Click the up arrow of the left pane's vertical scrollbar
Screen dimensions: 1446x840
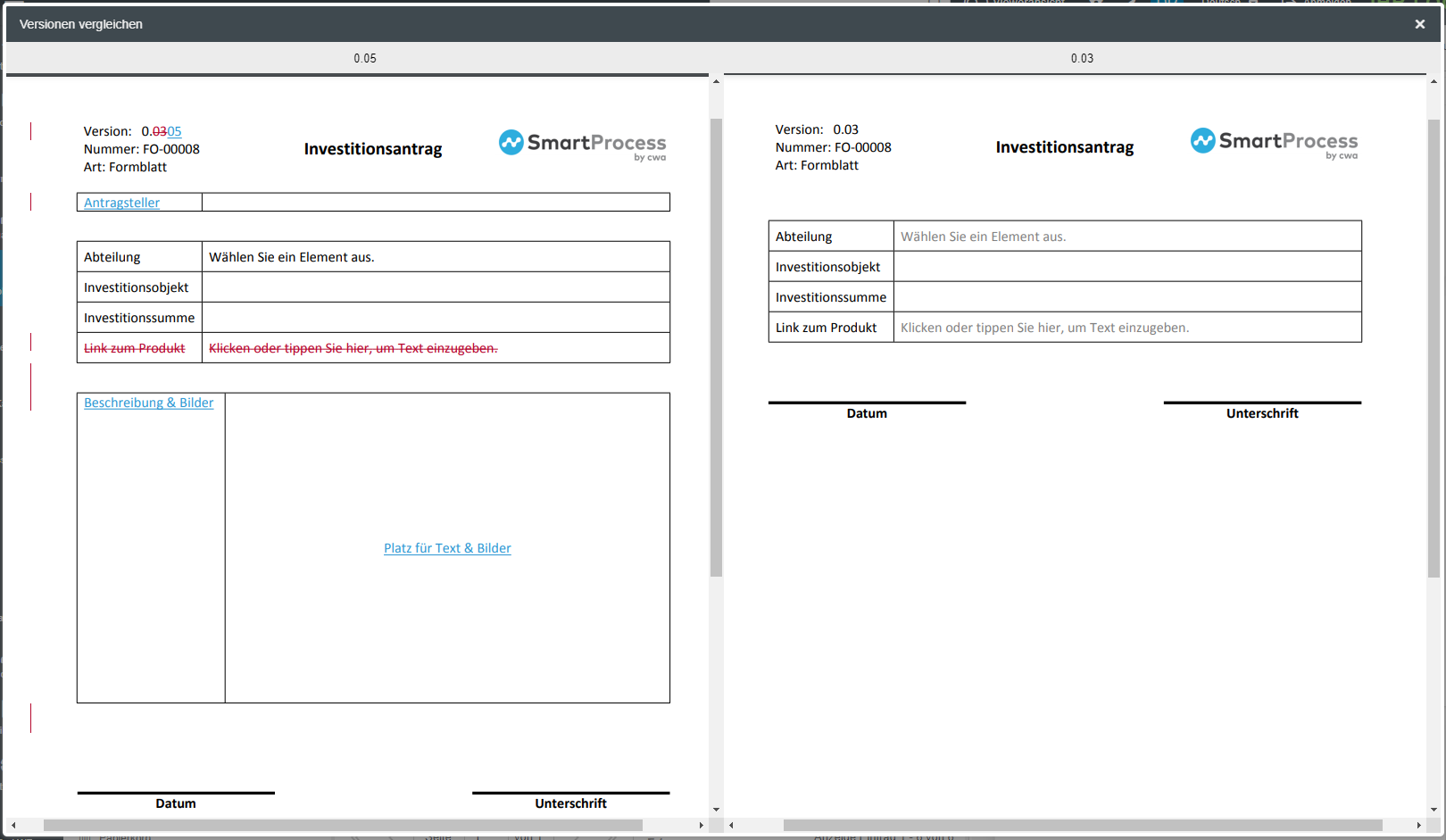pyautogui.click(x=716, y=81)
